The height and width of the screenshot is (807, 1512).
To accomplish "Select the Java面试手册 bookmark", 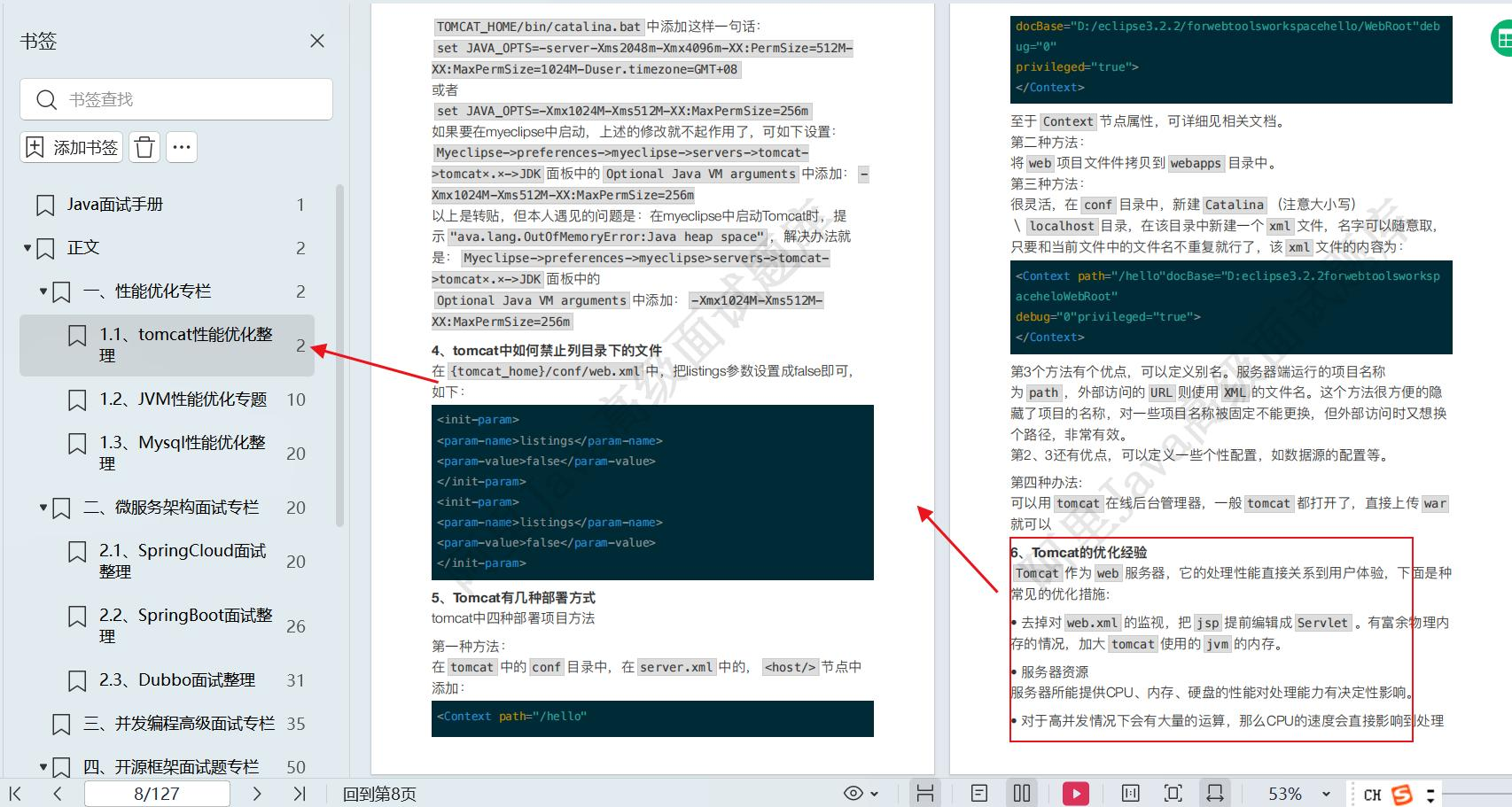I will coord(115,205).
